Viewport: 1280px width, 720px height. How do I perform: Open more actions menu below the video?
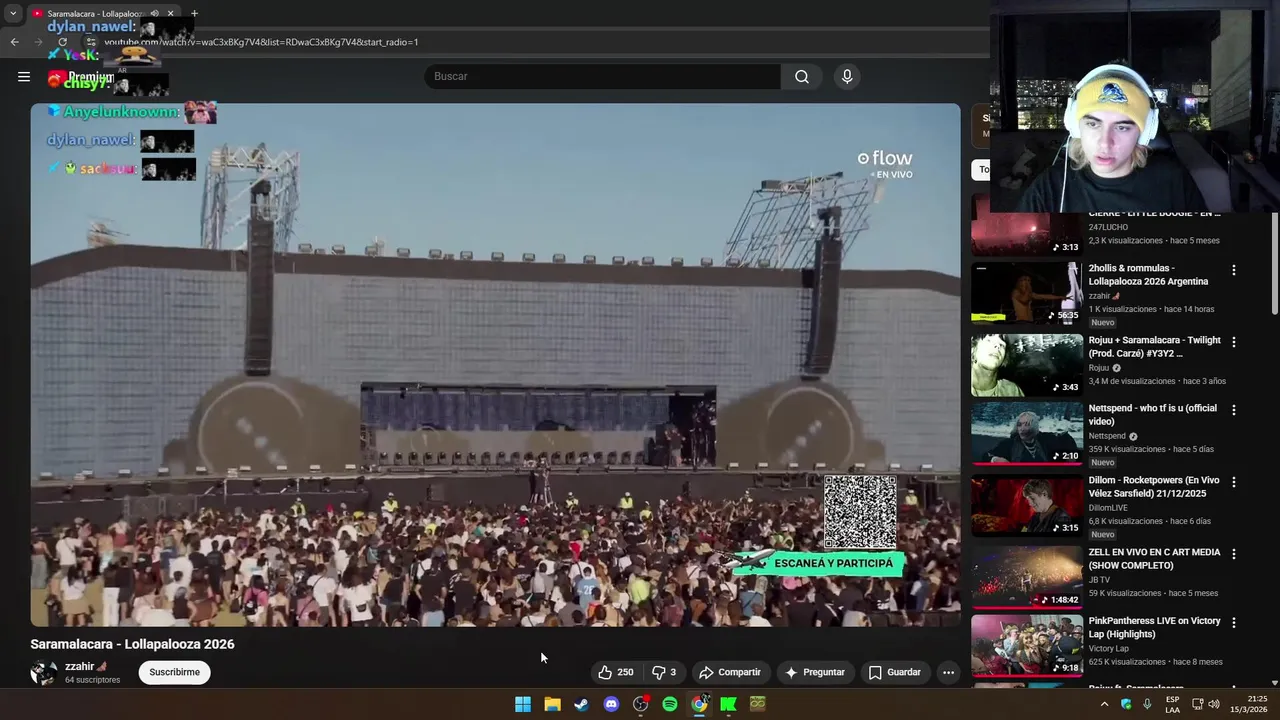(x=948, y=672)
